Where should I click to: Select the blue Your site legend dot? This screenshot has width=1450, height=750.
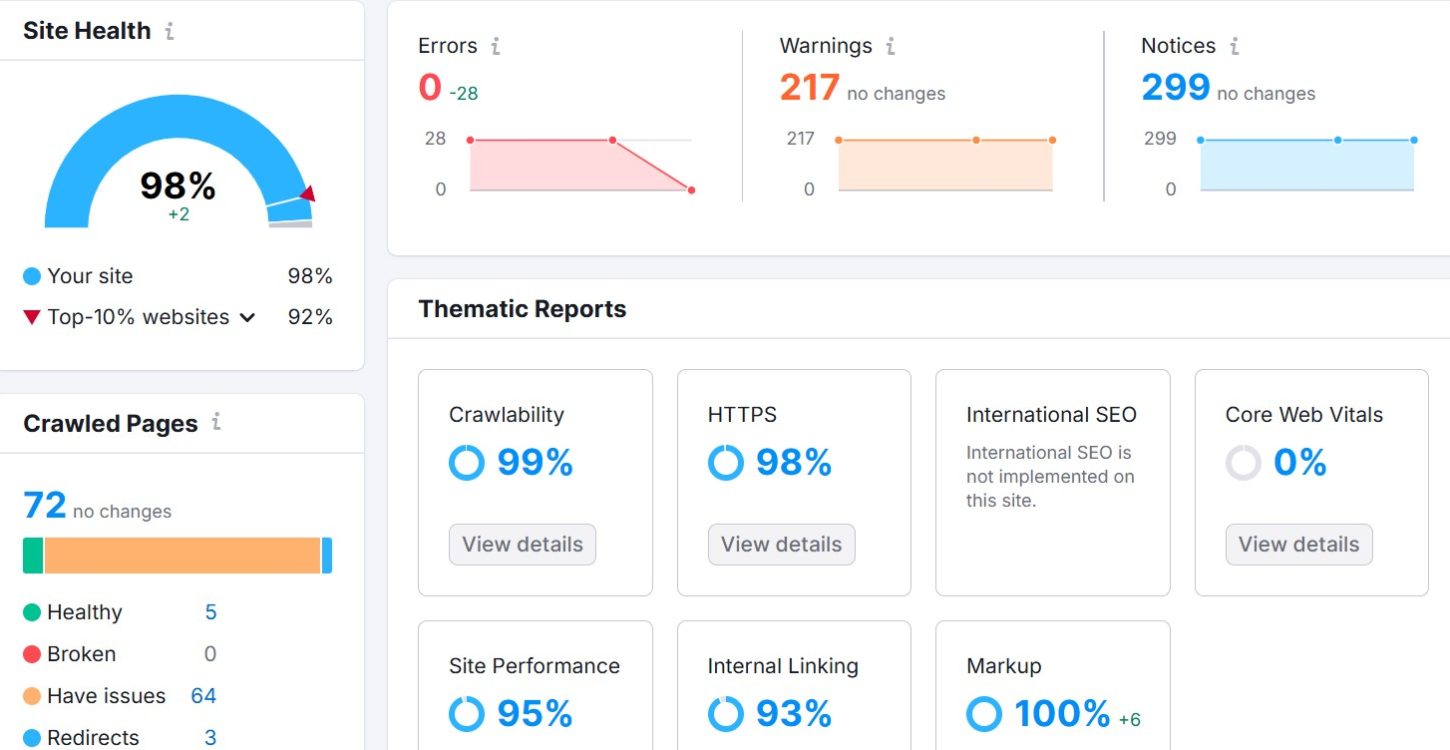32,276
